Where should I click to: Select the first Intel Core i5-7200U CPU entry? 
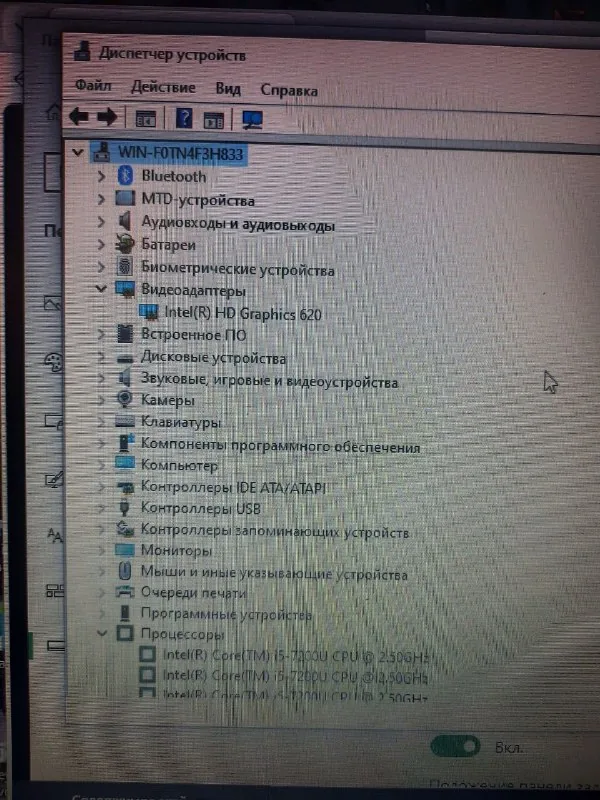pyautogui.click(x=295, y=656)
